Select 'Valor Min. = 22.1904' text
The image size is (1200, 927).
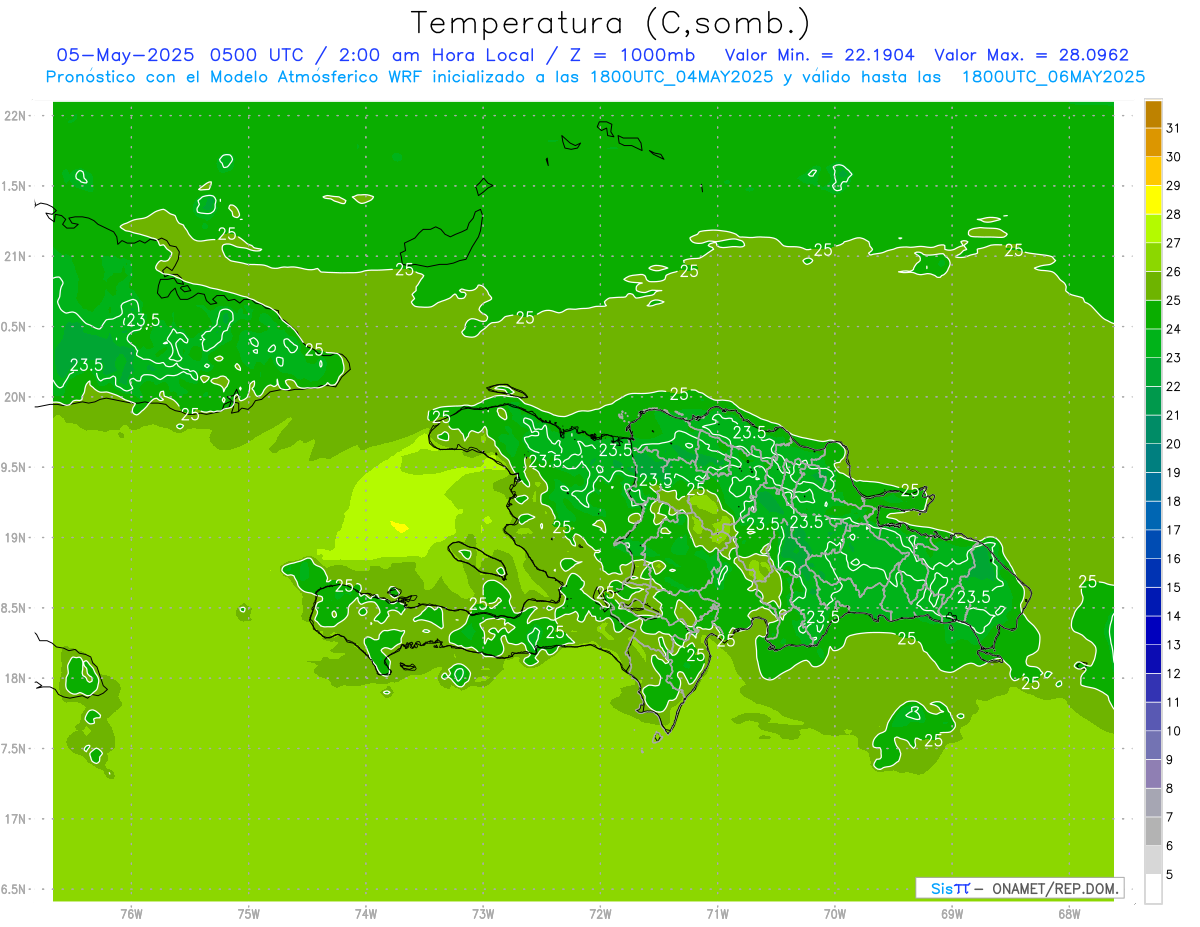click(x=821, y=55)
